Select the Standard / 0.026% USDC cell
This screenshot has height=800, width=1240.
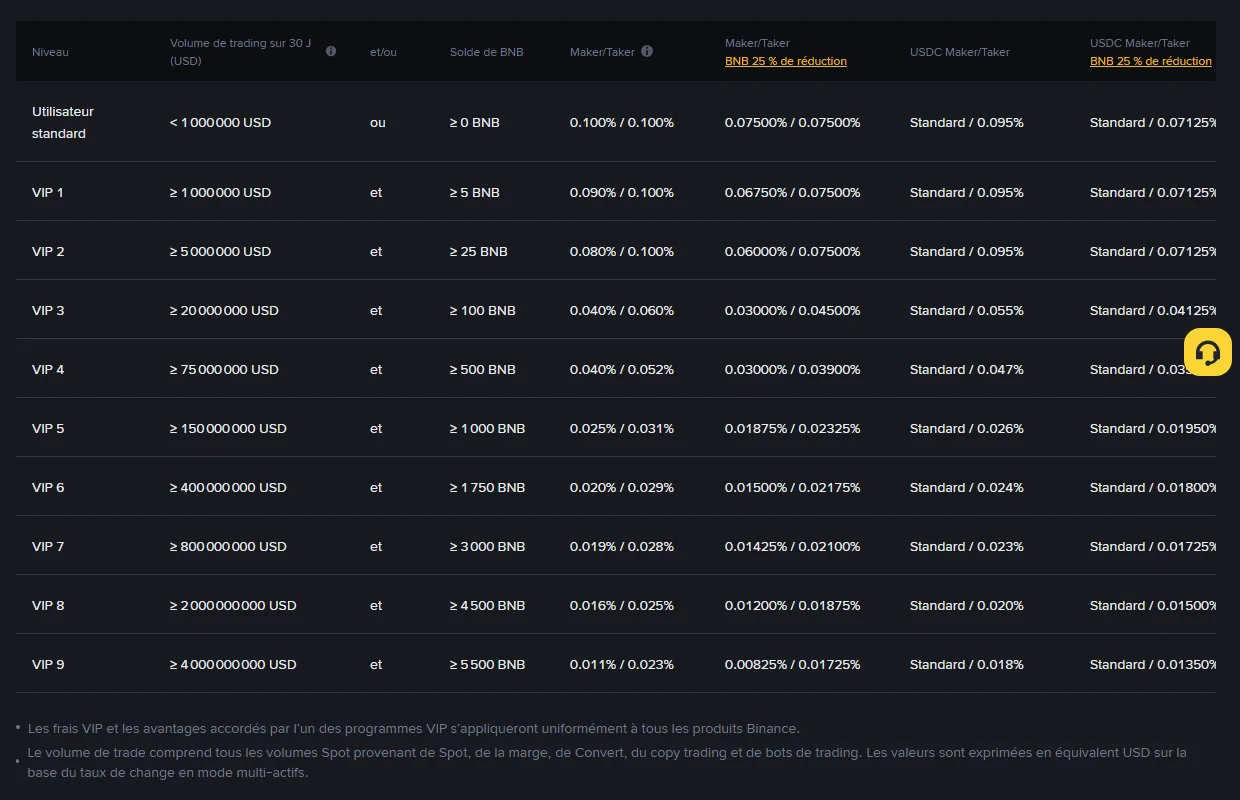(967, 428)
